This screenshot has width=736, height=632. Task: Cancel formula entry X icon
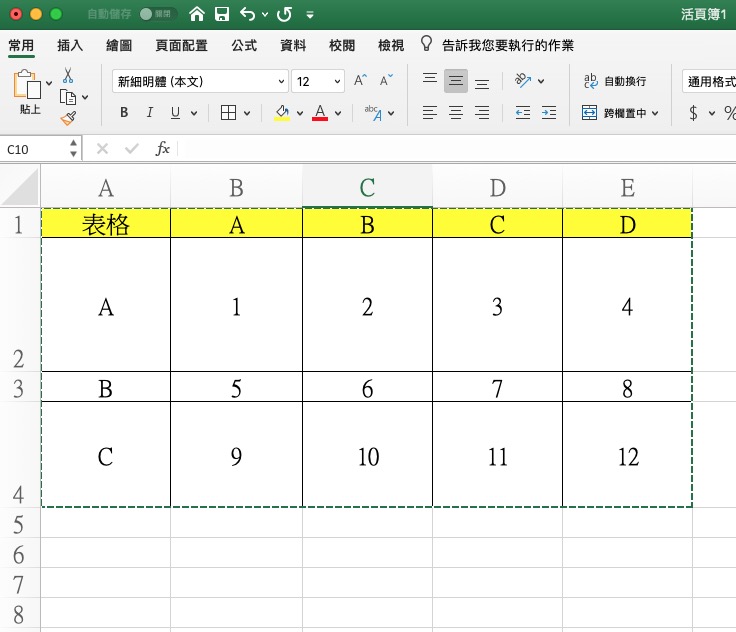coord(102,149)
